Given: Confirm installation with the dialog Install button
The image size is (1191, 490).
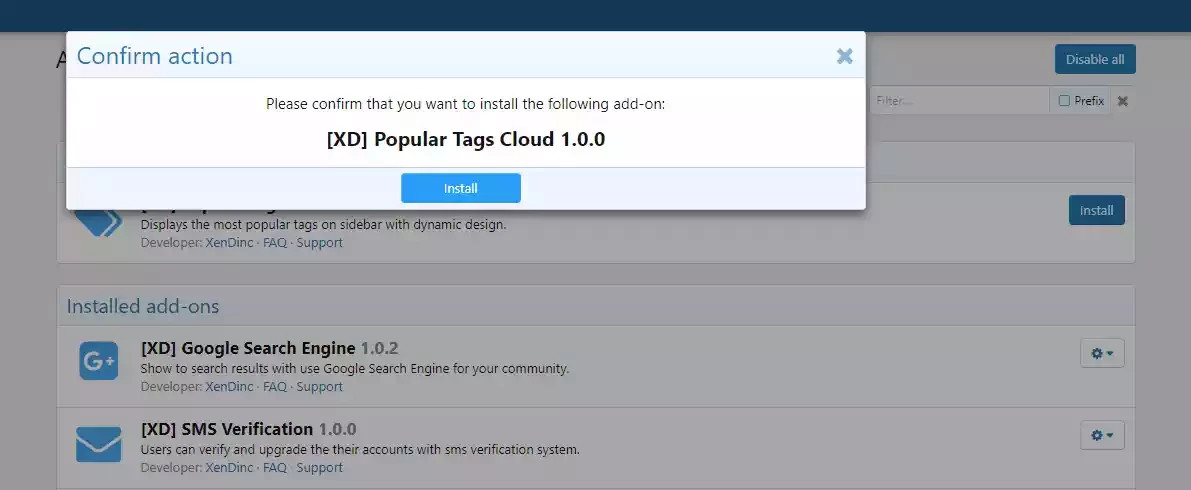Looking at the screenshot, I should click(x=460, y=188).
